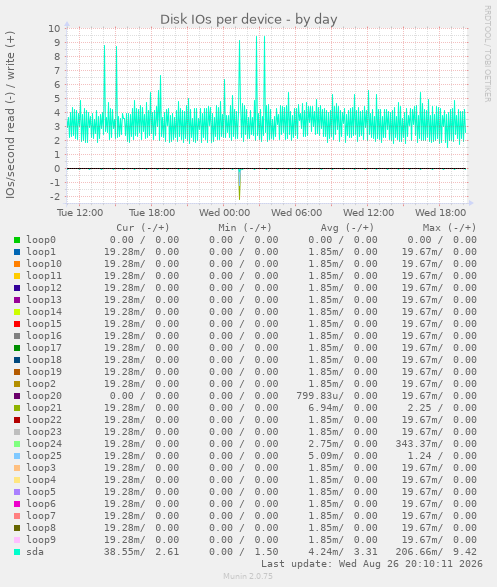The width and height of the screenshot is (497, 587).
Task: Click the loop2 legend label
Action: [41, 384]
